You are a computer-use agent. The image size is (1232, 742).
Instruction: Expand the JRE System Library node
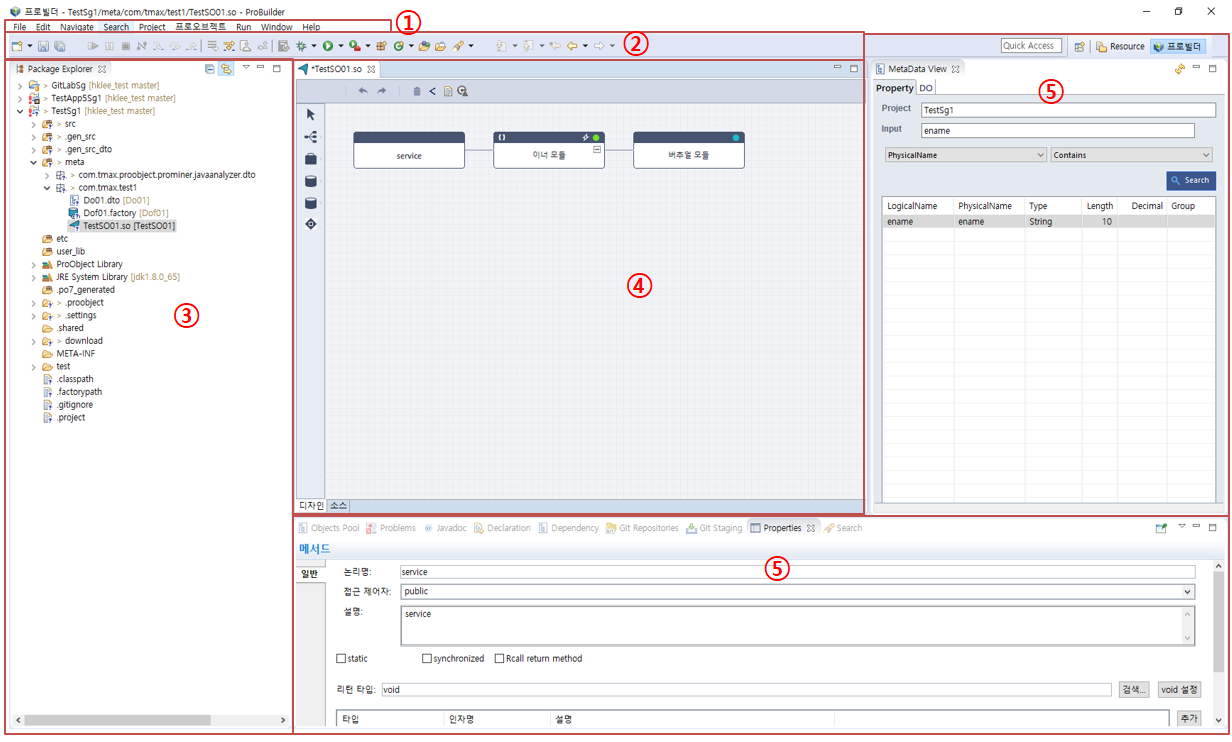pyautogui.click(x=34, y=277)
